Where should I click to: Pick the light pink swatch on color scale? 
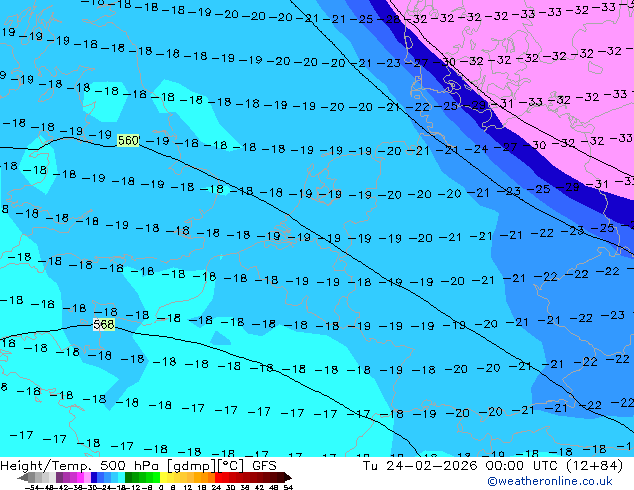point(87,477)
